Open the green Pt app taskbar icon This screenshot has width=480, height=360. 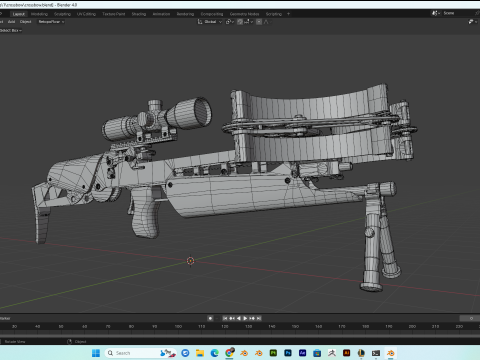point(273,353)
